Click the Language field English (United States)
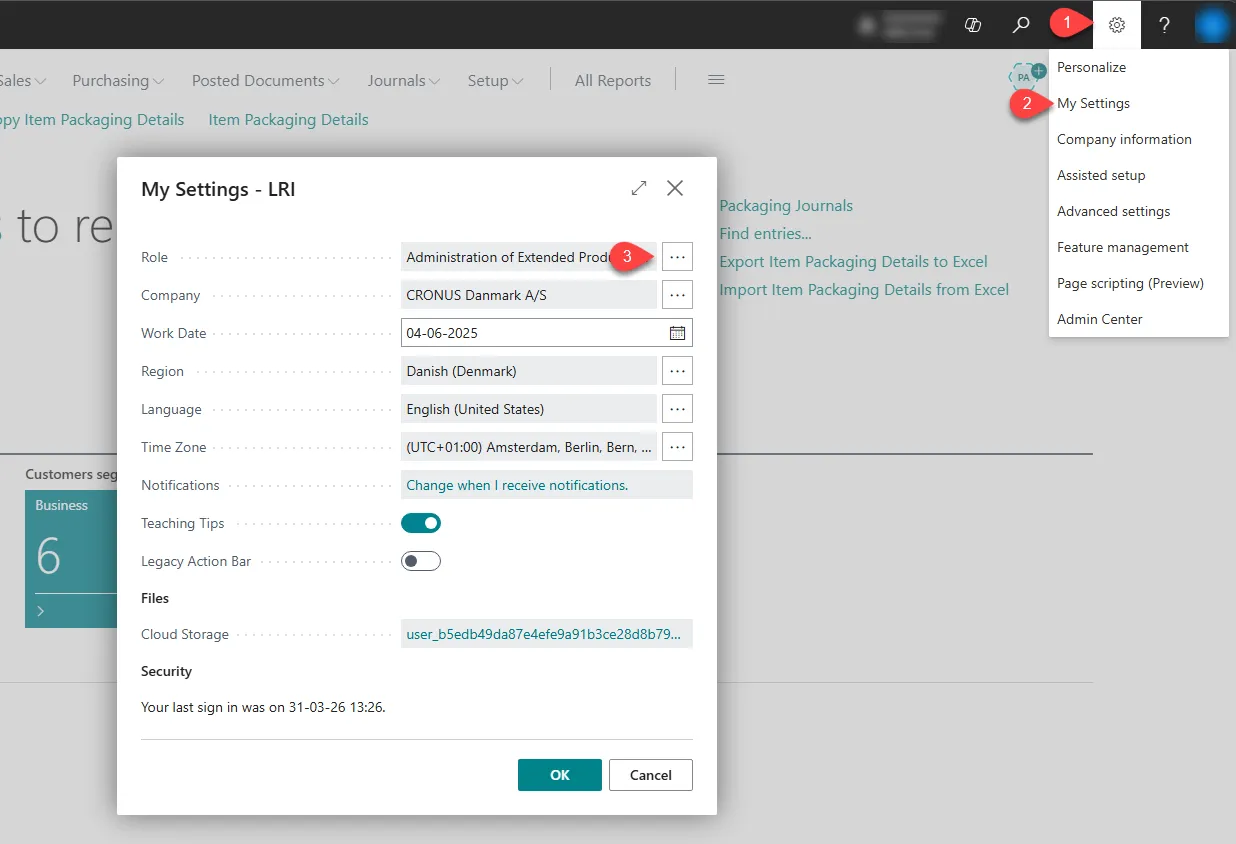 [x=529, y=409]
